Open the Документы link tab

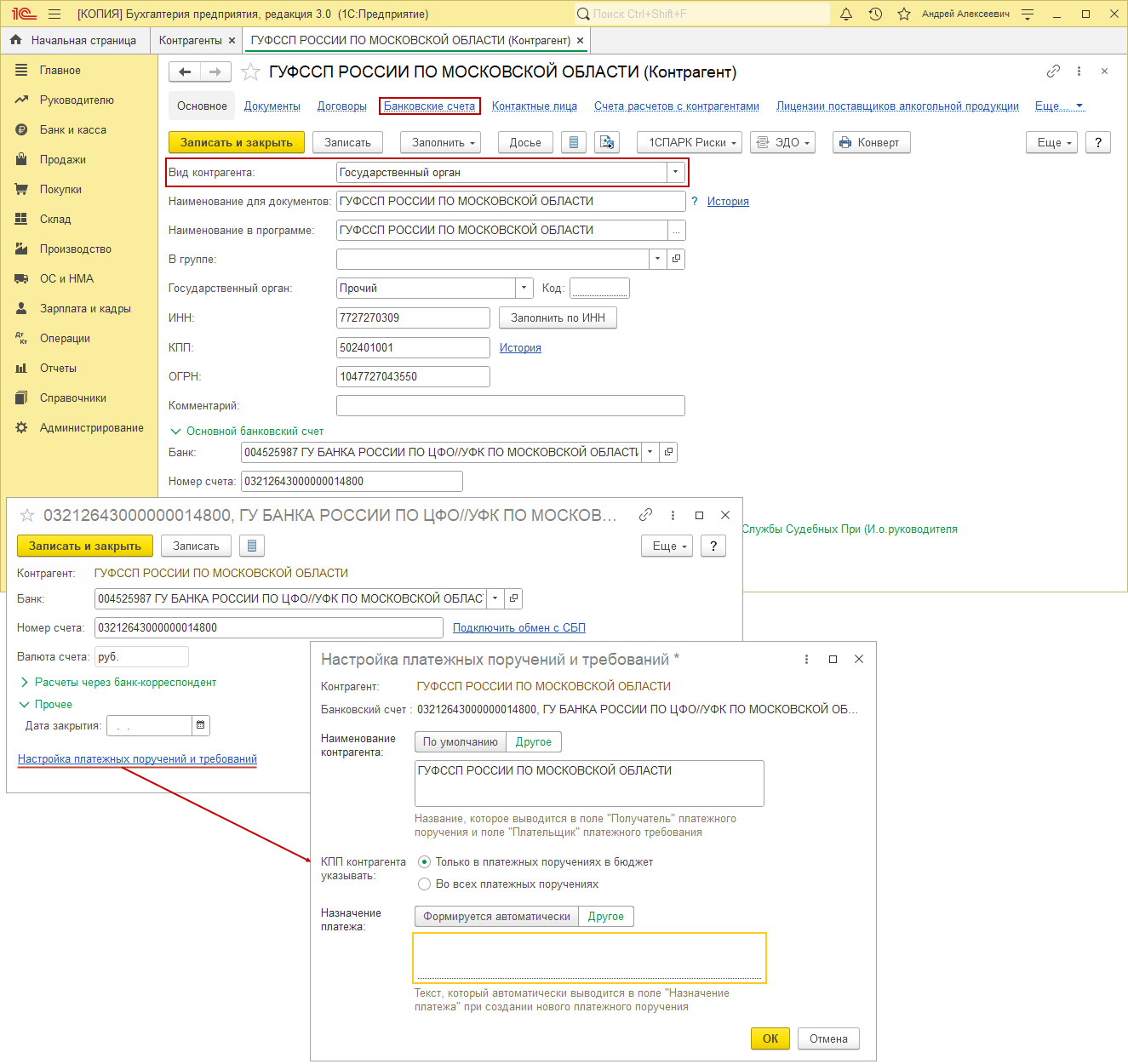point(272,106)
